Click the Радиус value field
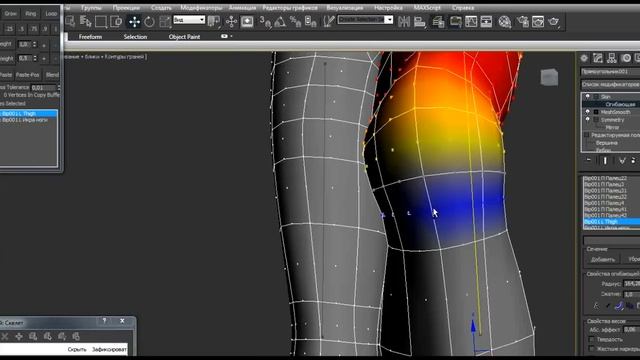The width and height of the screenshot is (640, 360). tap(632, 284)
